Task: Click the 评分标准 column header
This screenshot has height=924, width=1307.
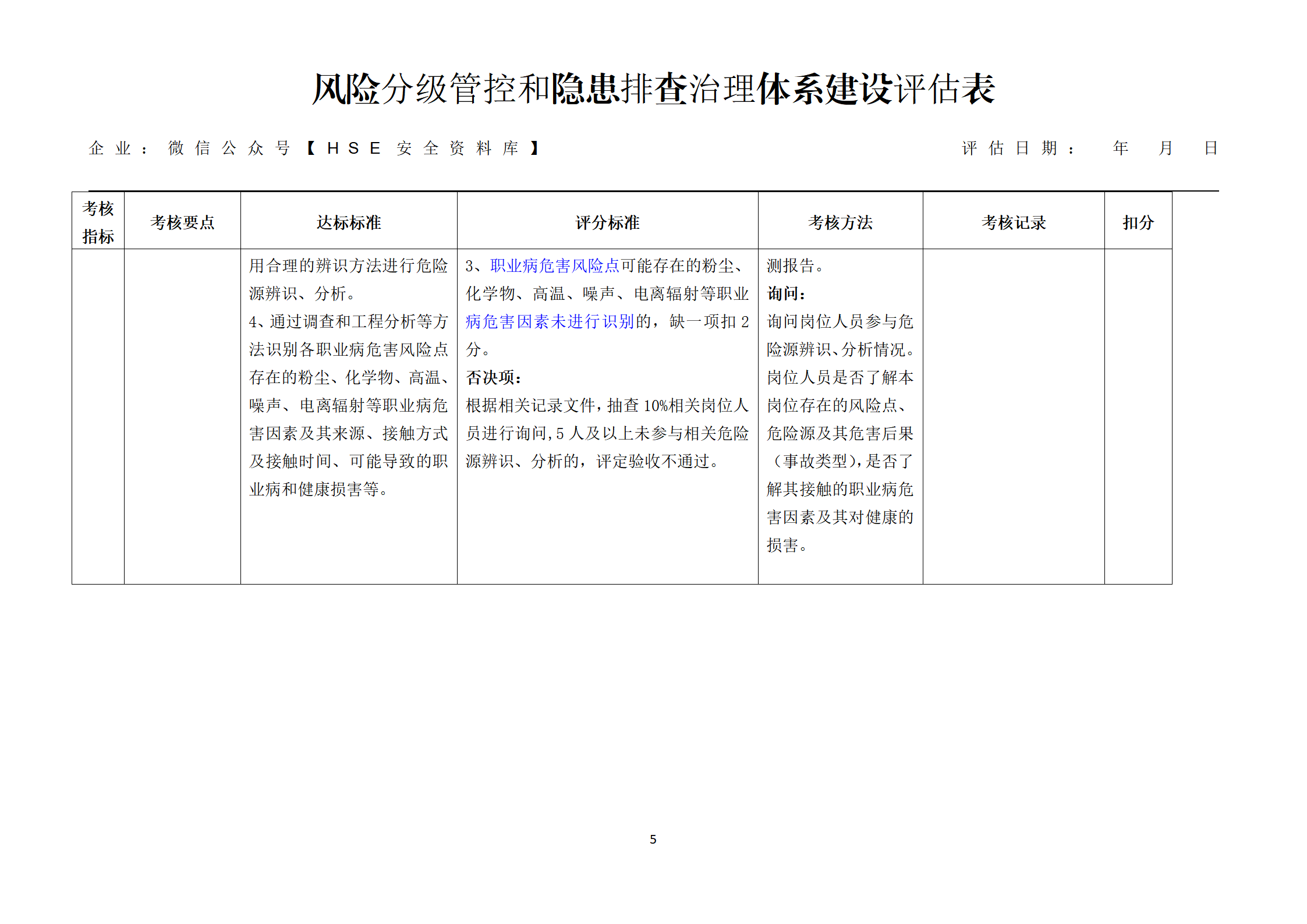Action: pos(607,222)
